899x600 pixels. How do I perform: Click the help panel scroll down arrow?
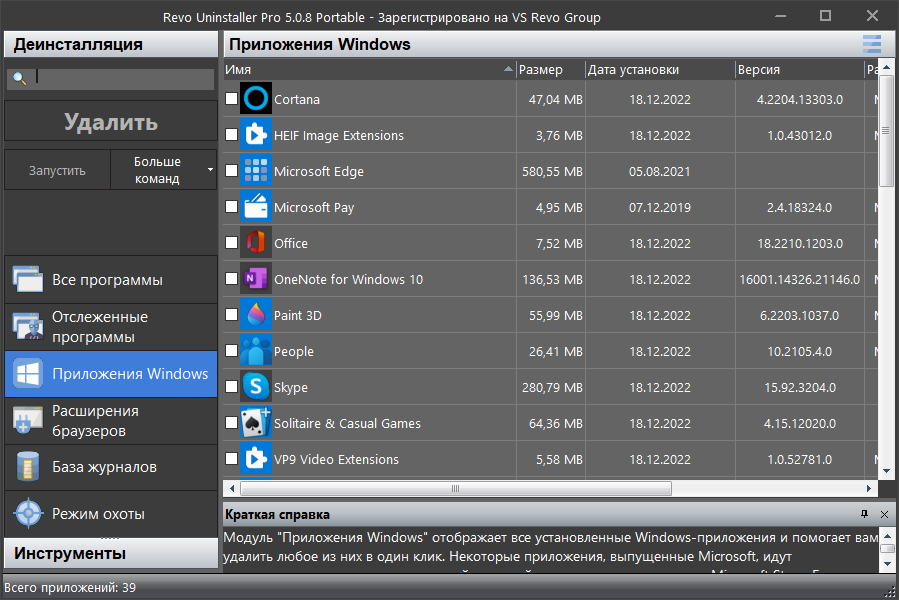click(x=887, y=564)
